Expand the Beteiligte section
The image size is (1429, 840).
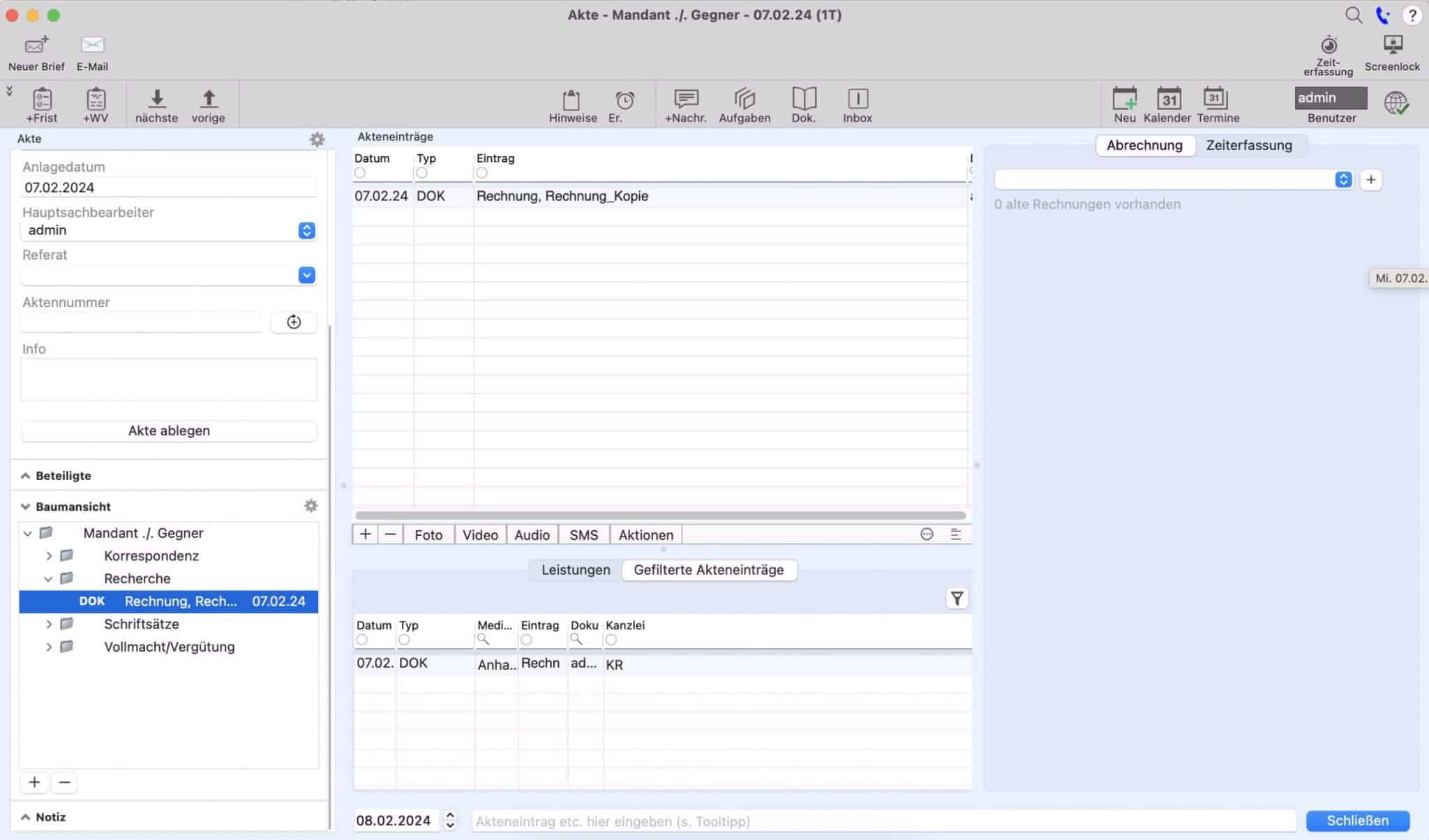click(x=25, y=476)
